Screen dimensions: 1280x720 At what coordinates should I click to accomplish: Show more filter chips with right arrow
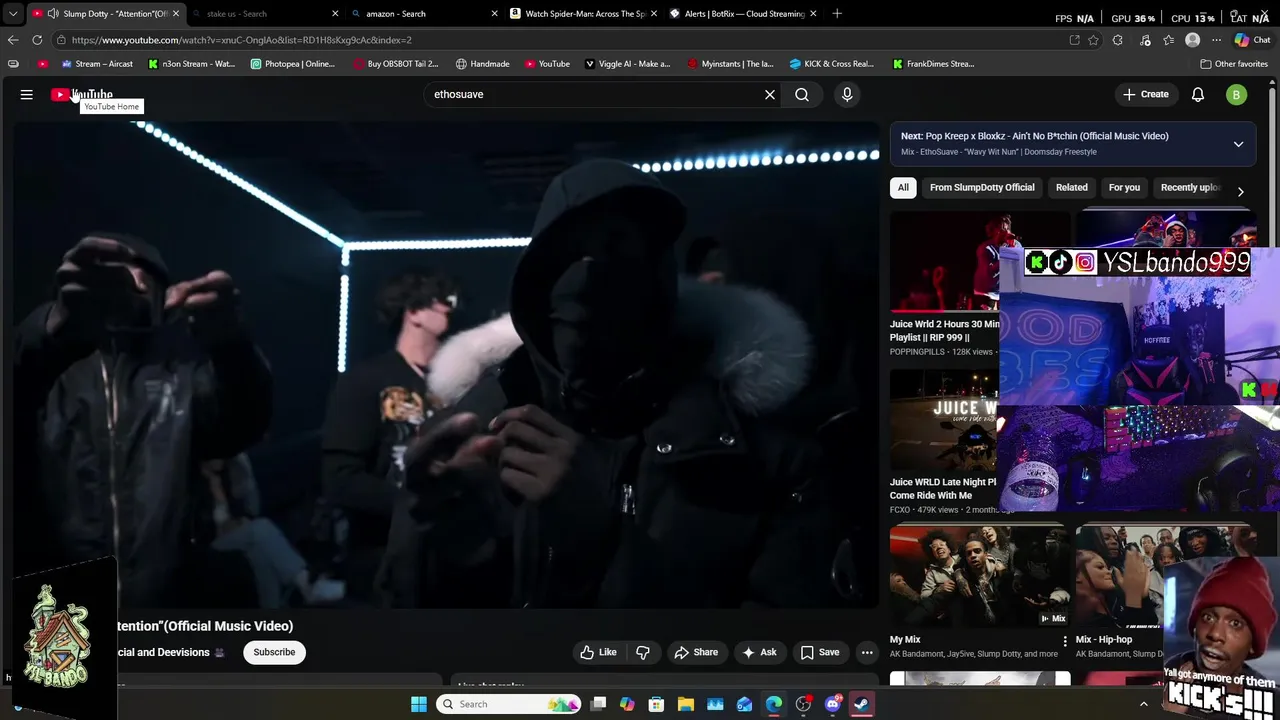pyautogui.click(x=1240, y=191)
